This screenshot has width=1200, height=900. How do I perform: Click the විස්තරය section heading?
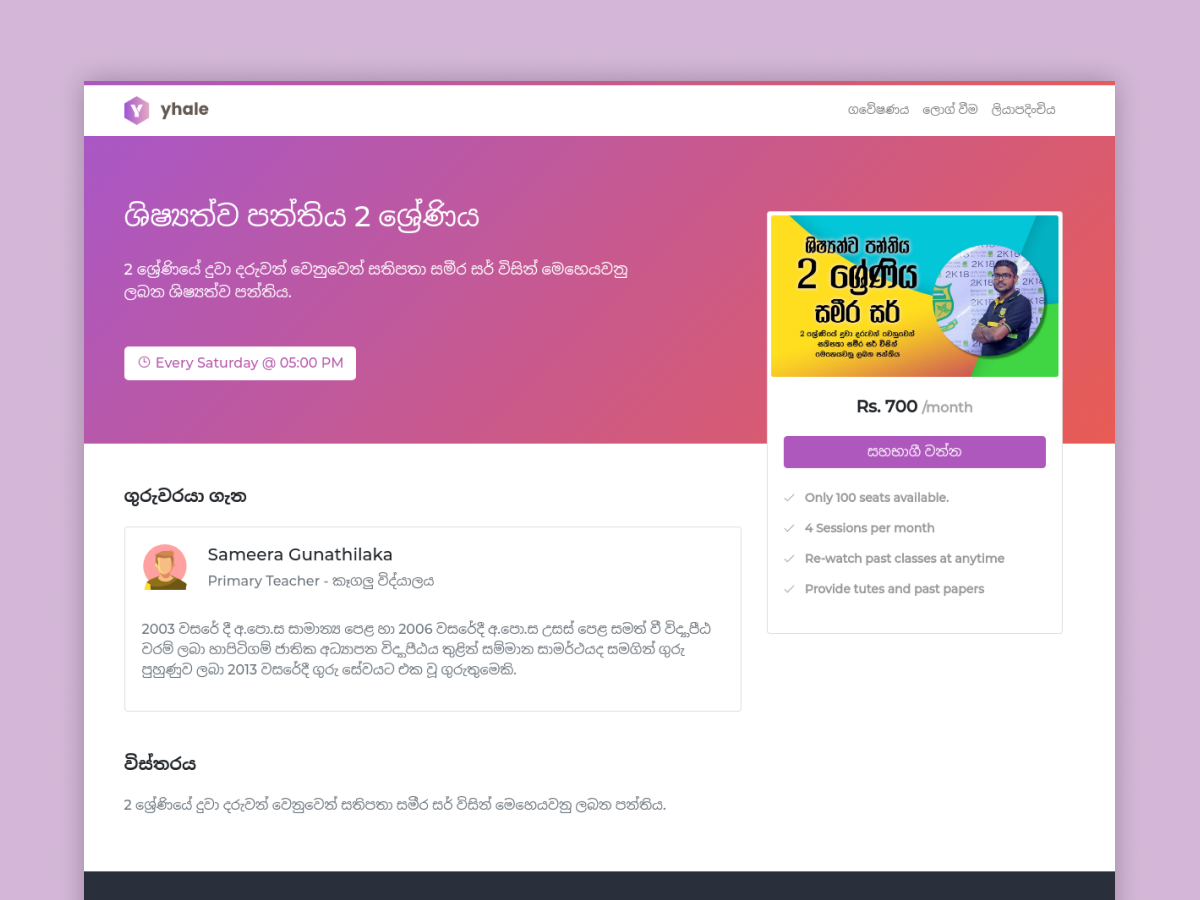click(160, 764)
